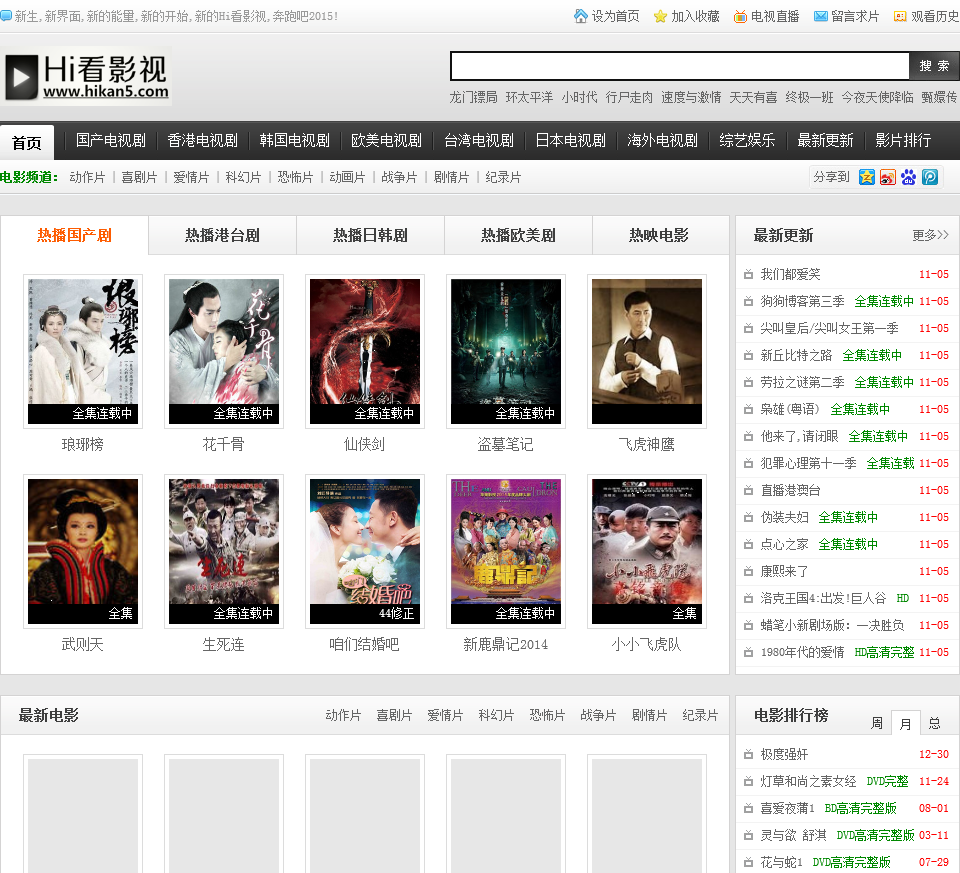Switch to the 热播欧美剧 tab

click(519, 235)
